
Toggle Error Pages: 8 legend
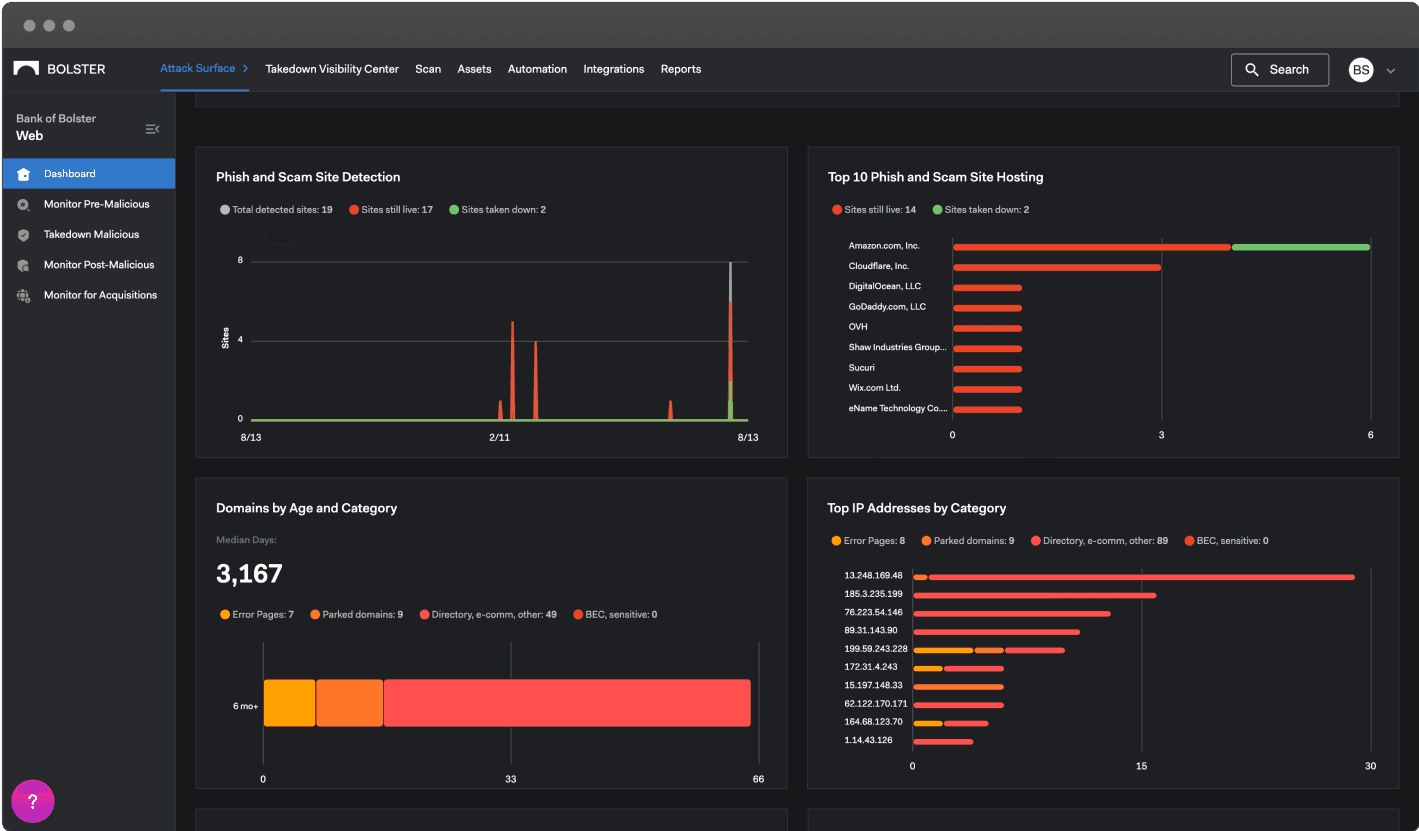point(868,541)
